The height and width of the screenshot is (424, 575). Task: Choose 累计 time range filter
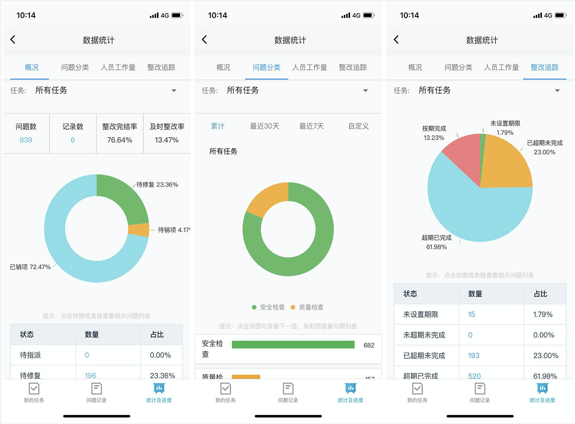tap(217, 126)
